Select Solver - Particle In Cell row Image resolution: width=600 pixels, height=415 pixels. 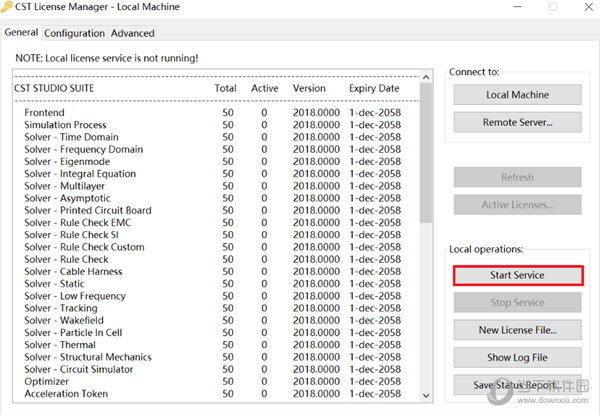pyautogui.click(x=212, y=333)
